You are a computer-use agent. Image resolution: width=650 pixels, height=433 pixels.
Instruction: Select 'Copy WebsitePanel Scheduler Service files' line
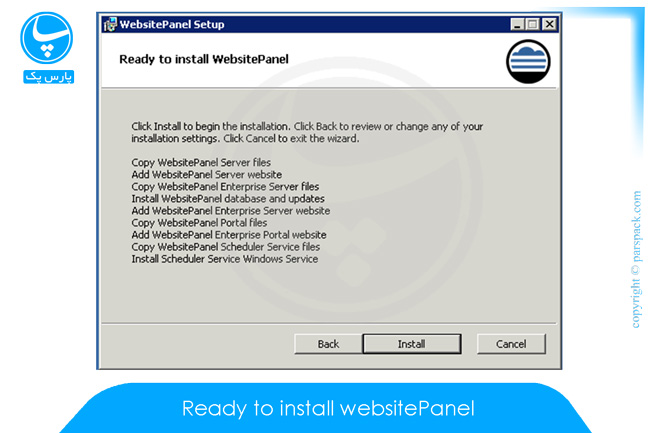tap(226, 247)
